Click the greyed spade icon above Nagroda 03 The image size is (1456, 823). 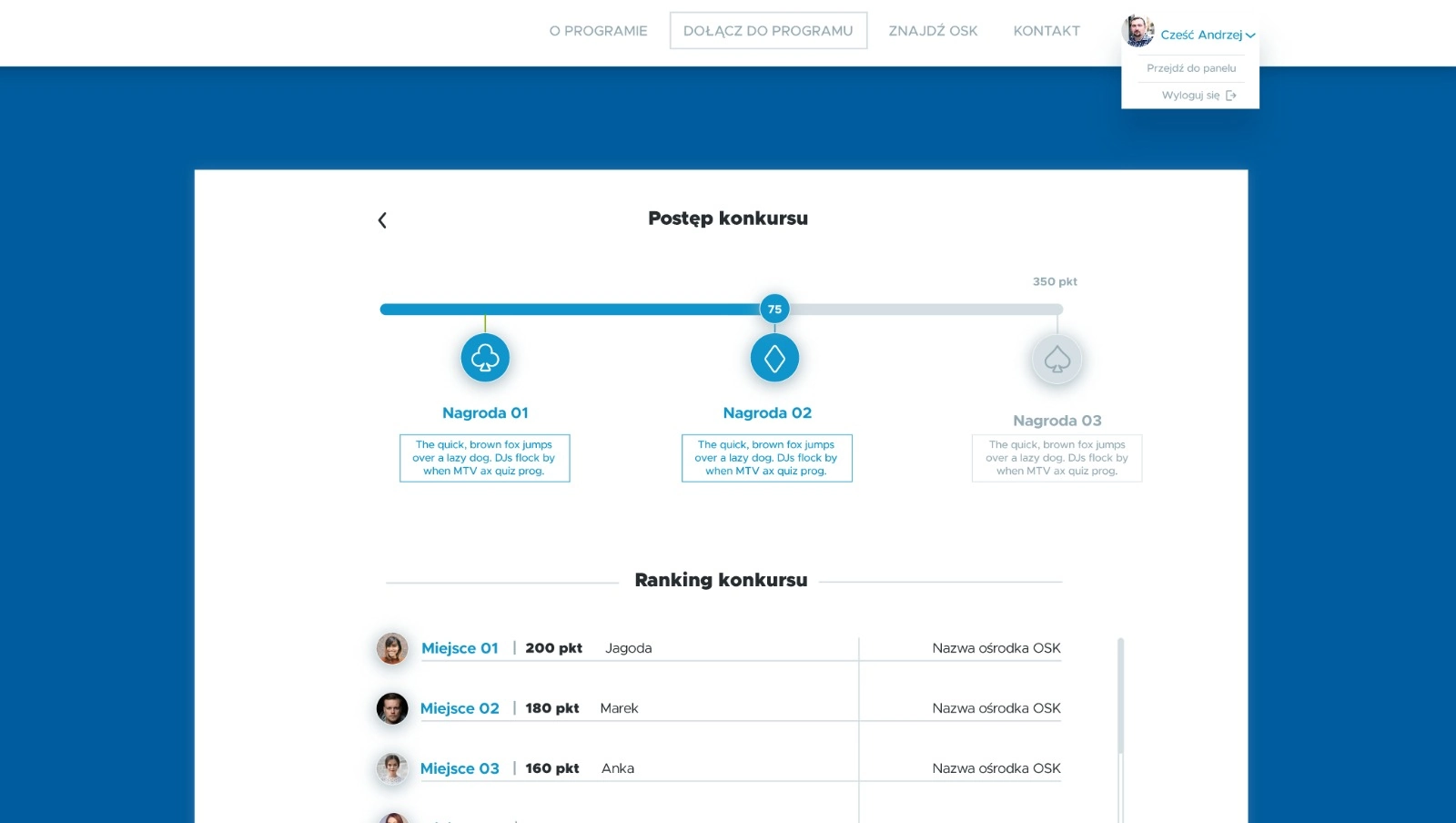click(1057, 359)
